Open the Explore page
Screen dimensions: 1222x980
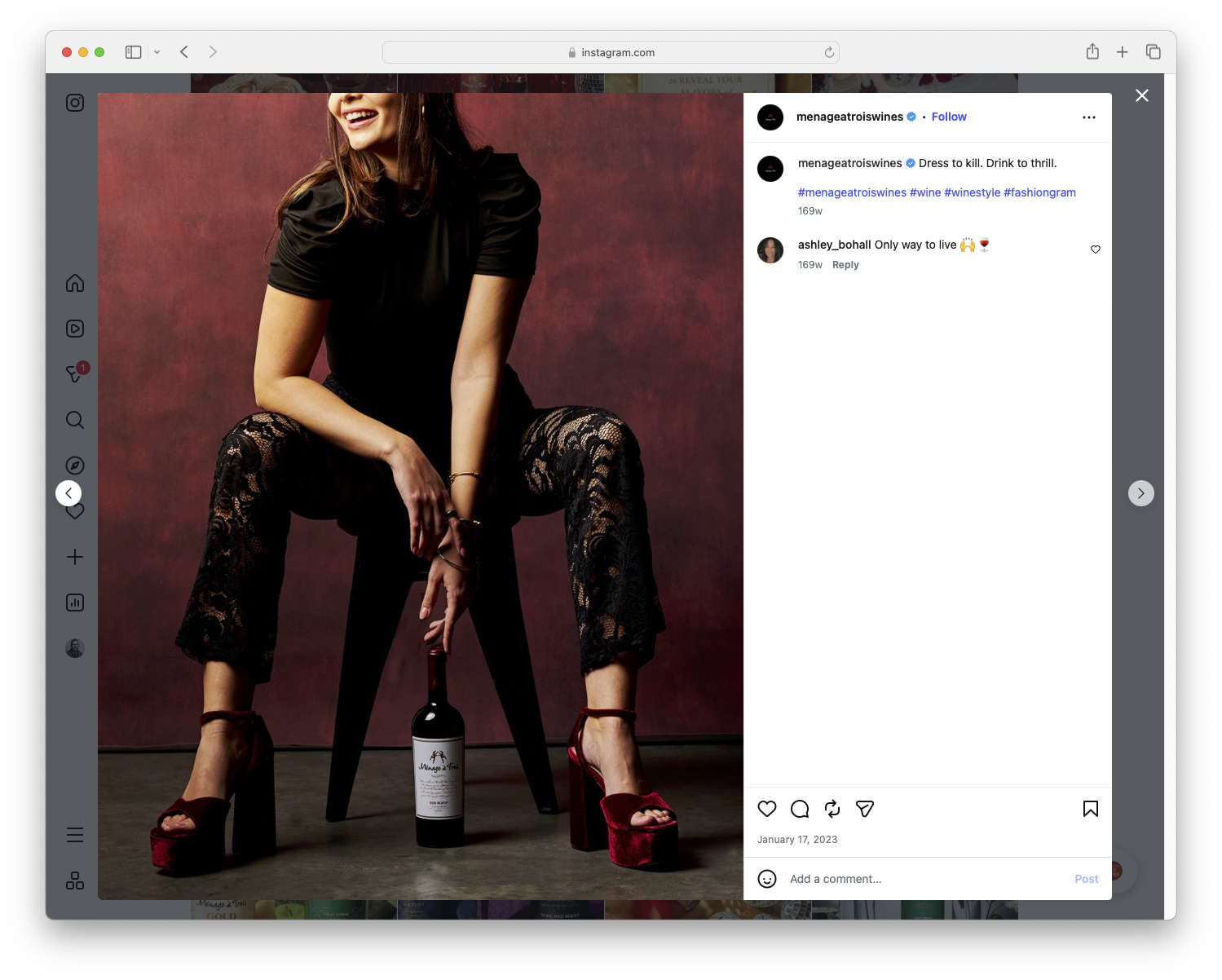74,465
